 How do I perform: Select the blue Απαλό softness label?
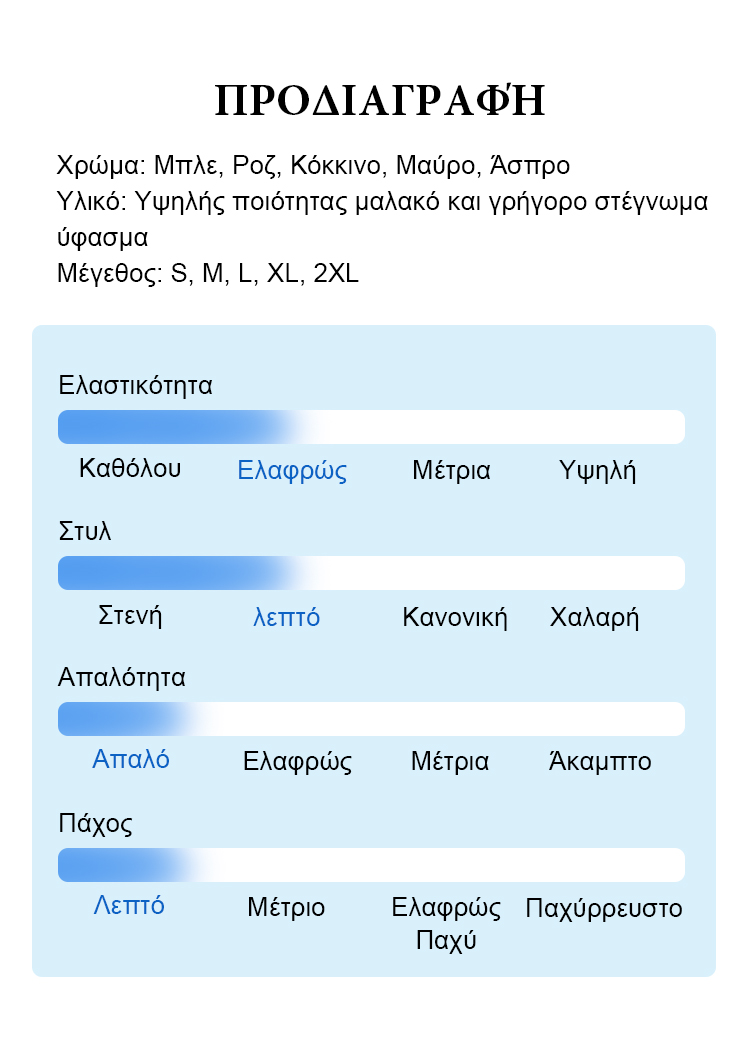pos(130,759)
